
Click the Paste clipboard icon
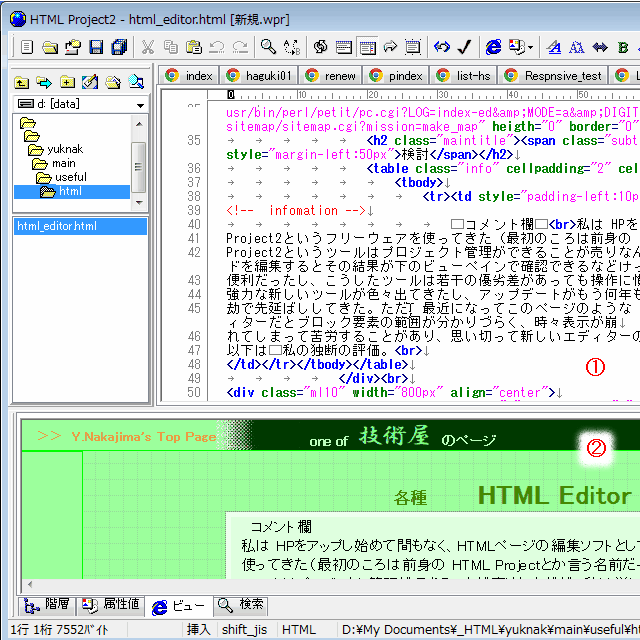pyautogui.click(x=193, y=47)
